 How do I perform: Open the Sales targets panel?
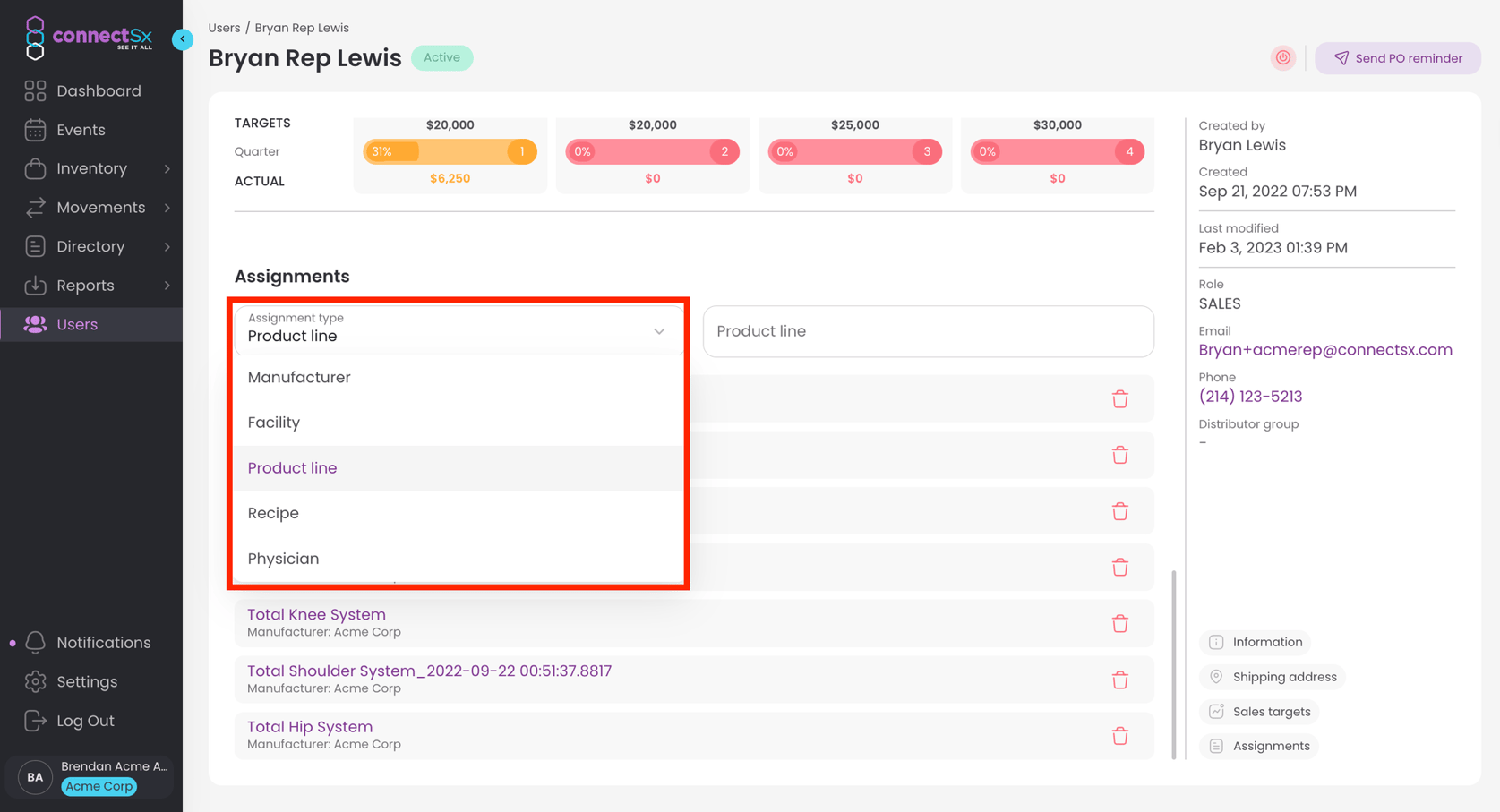tap(1259, 711)
